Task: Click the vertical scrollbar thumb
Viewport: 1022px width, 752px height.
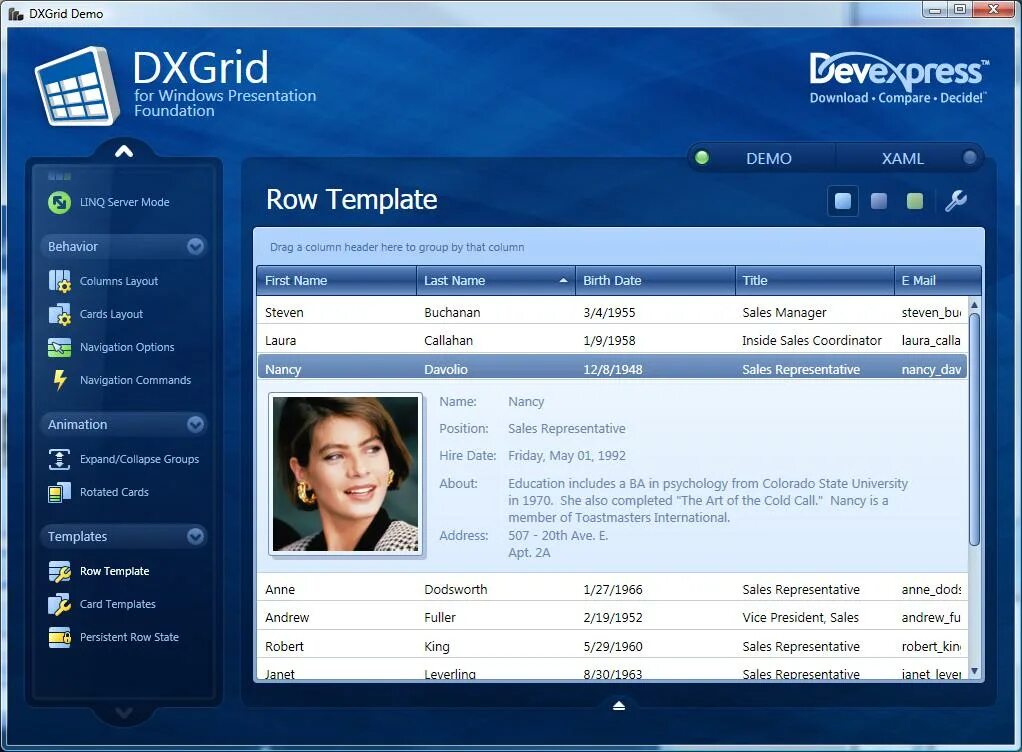Action: click(x=974, y=429)
